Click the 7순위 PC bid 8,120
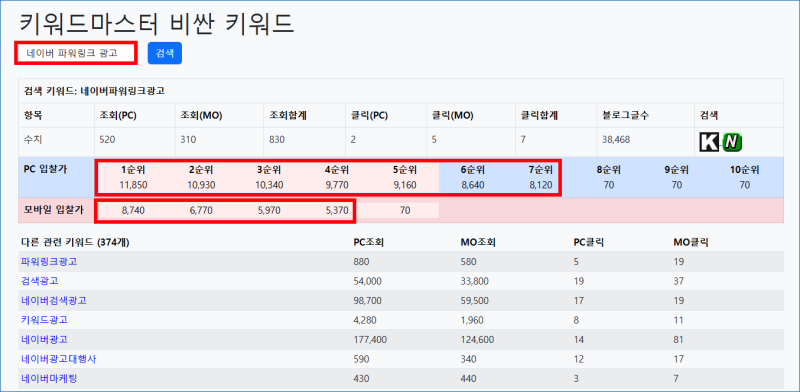The height and width of the screenshot is (392, 800). [x=541, y=185]
